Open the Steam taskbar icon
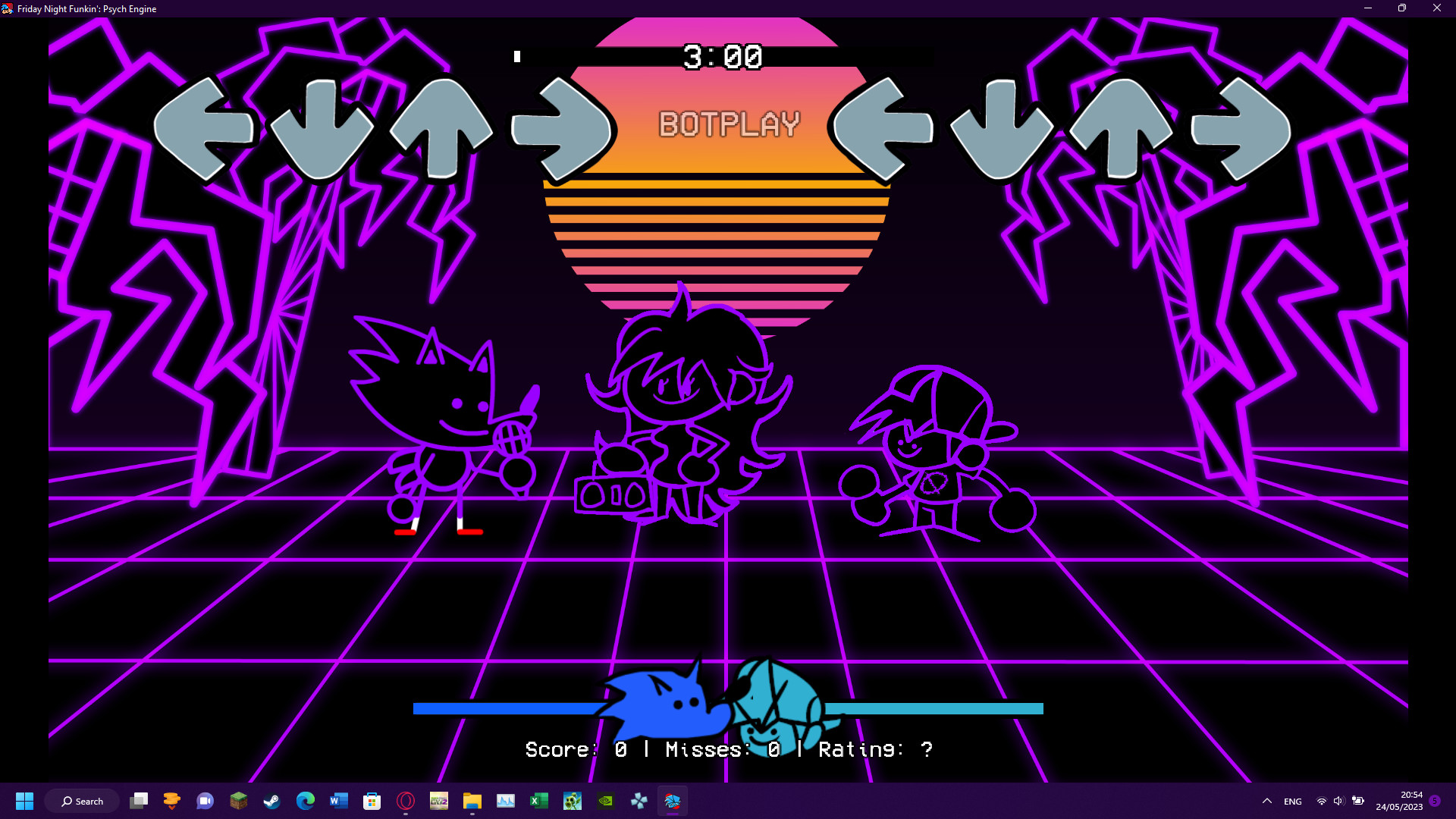The height and width of the screenshot is (819, 1456). coord(271,801)
